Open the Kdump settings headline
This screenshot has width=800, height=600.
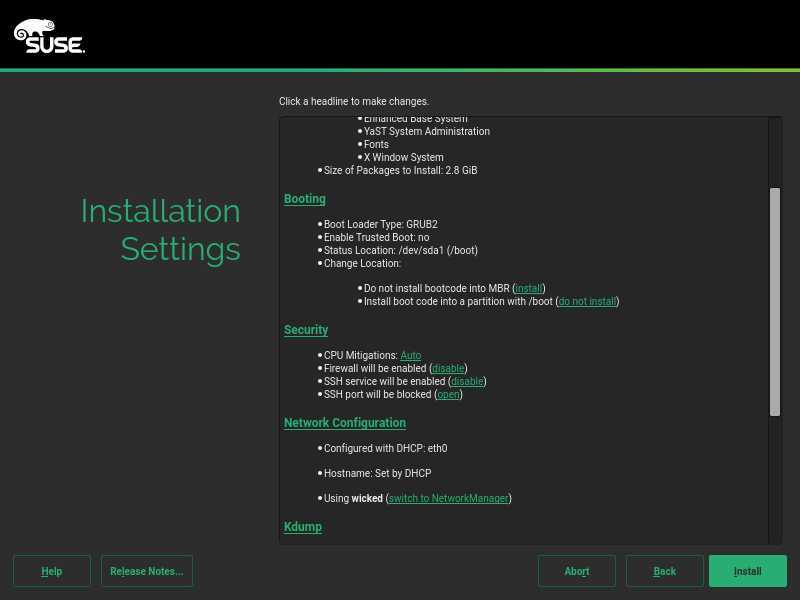click(303, 527)
